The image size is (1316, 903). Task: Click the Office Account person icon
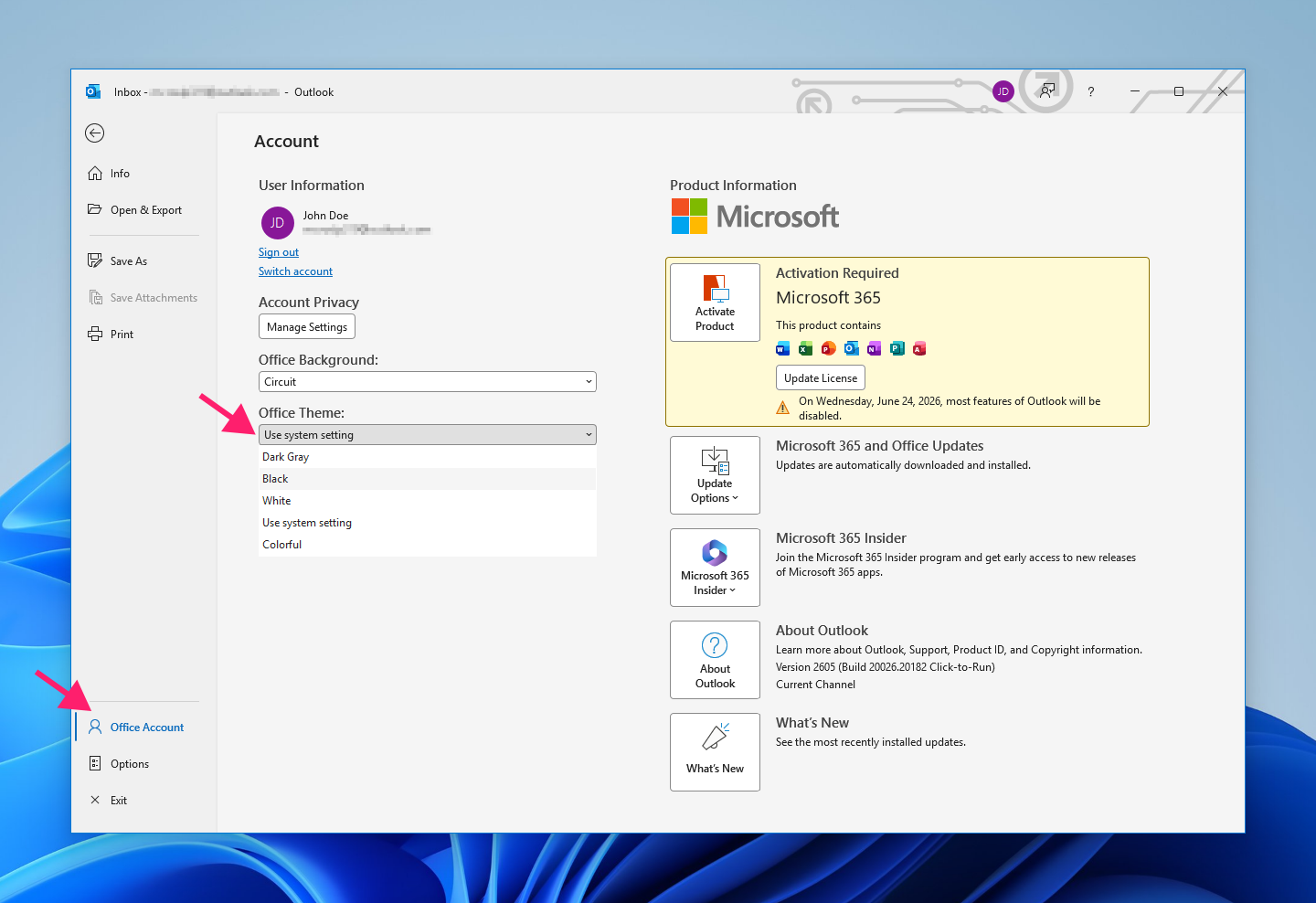coord(95,727)
